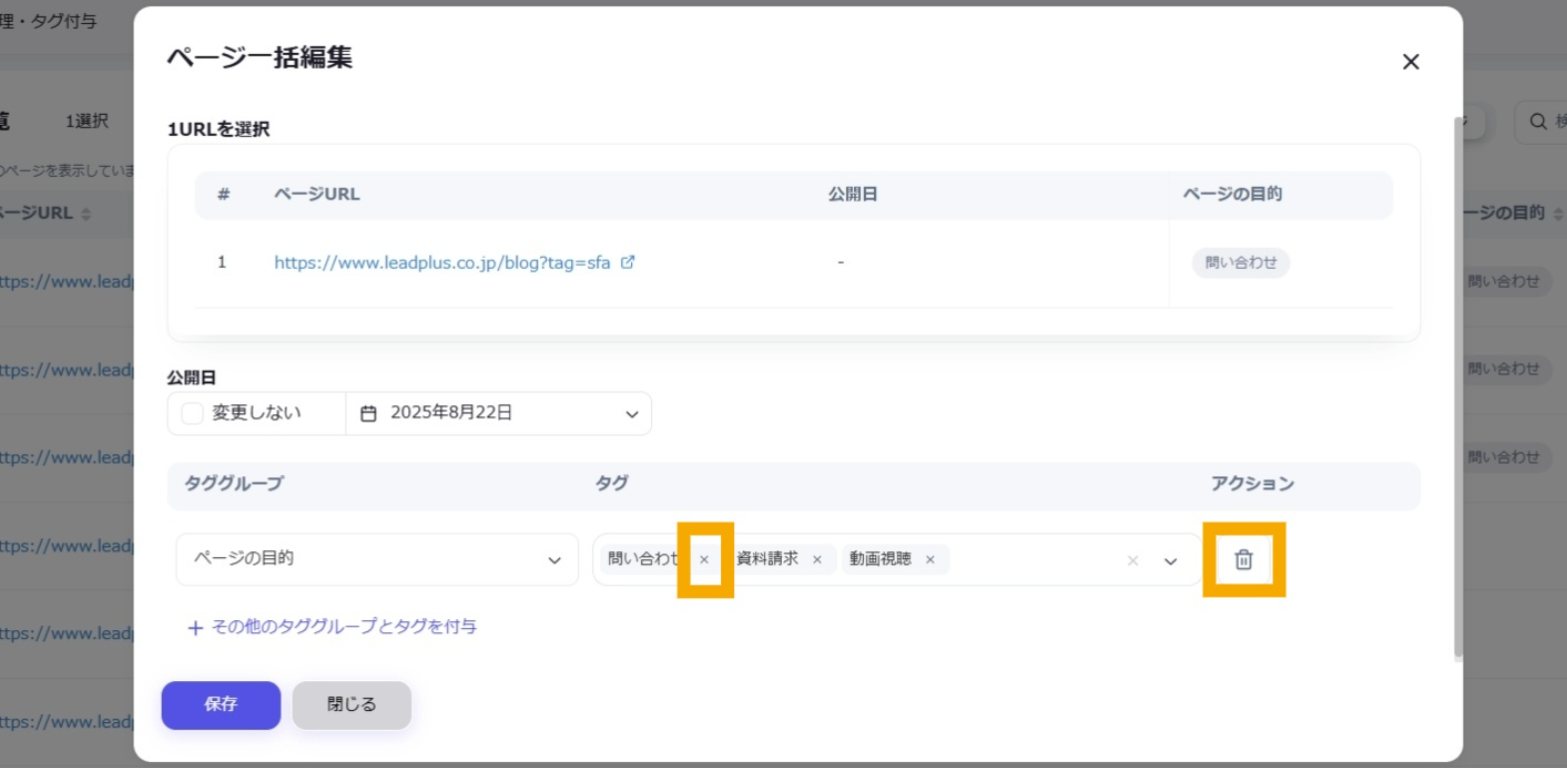Clear all selected tags in tag field
The width and height of the screenshot is (1567, 768).
[x=1133, y=561]
